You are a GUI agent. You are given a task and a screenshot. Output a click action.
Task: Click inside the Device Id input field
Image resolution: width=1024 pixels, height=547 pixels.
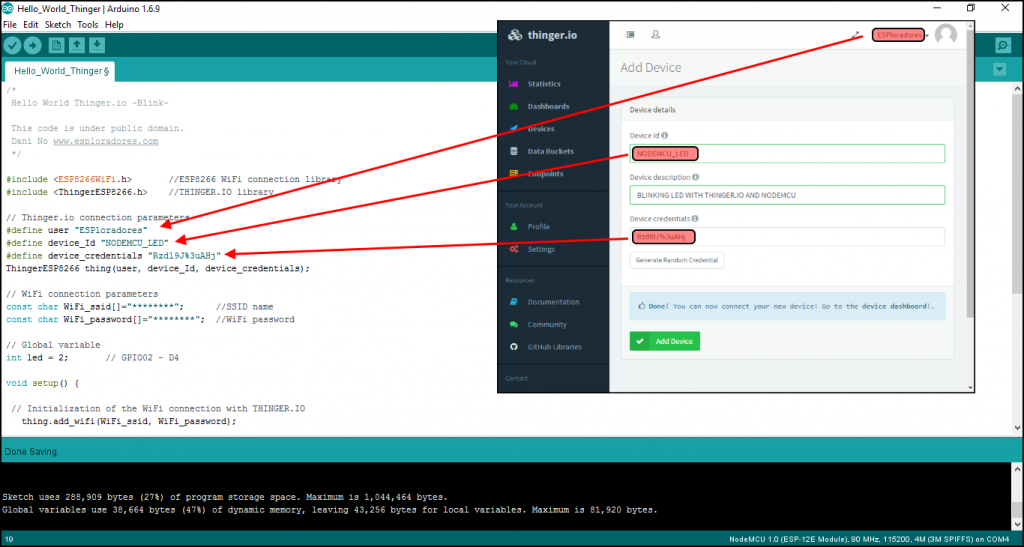pos(787,153)
